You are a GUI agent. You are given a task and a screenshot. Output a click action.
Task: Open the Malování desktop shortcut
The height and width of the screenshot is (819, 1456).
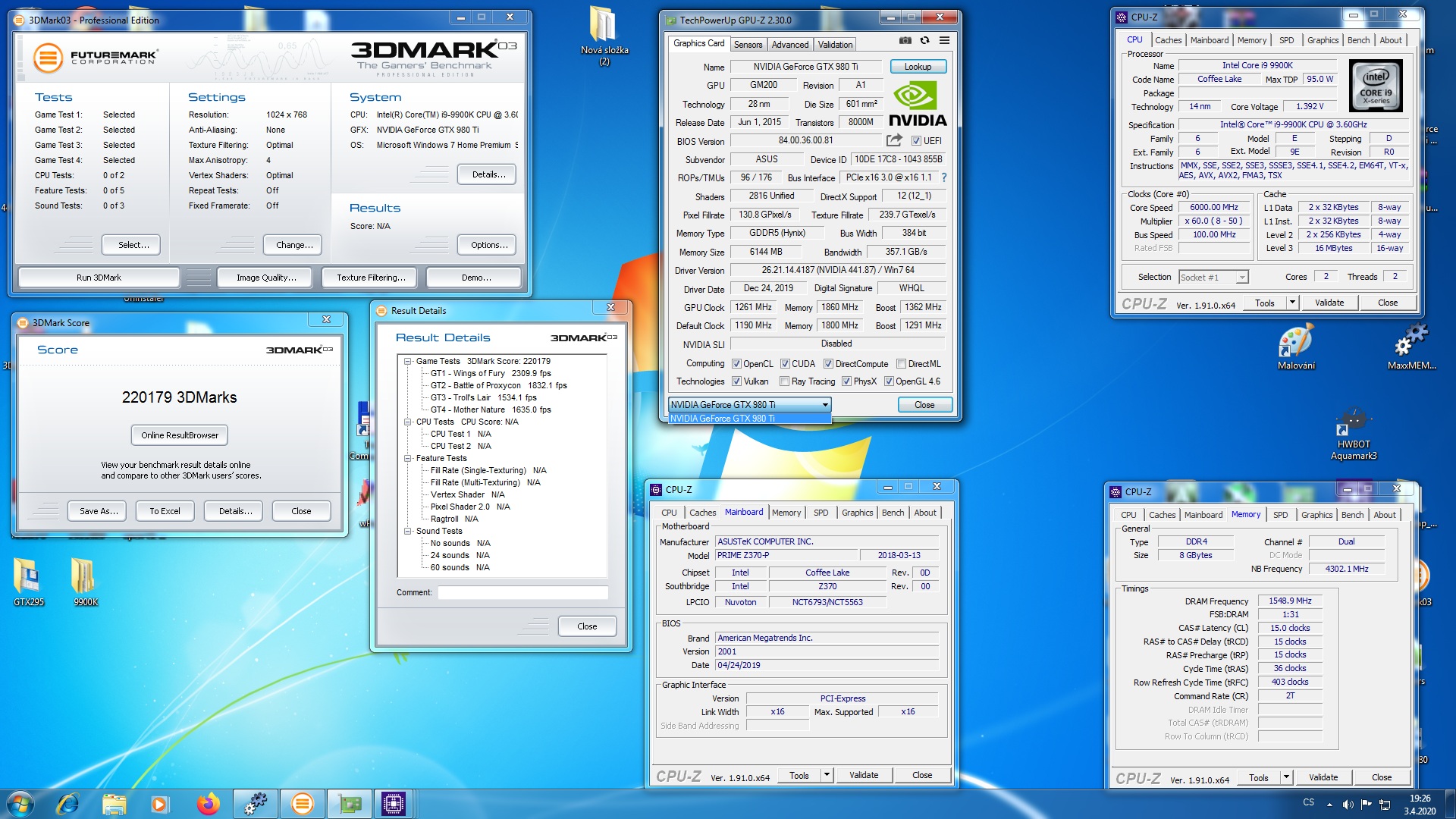[x=1296, y=347]
